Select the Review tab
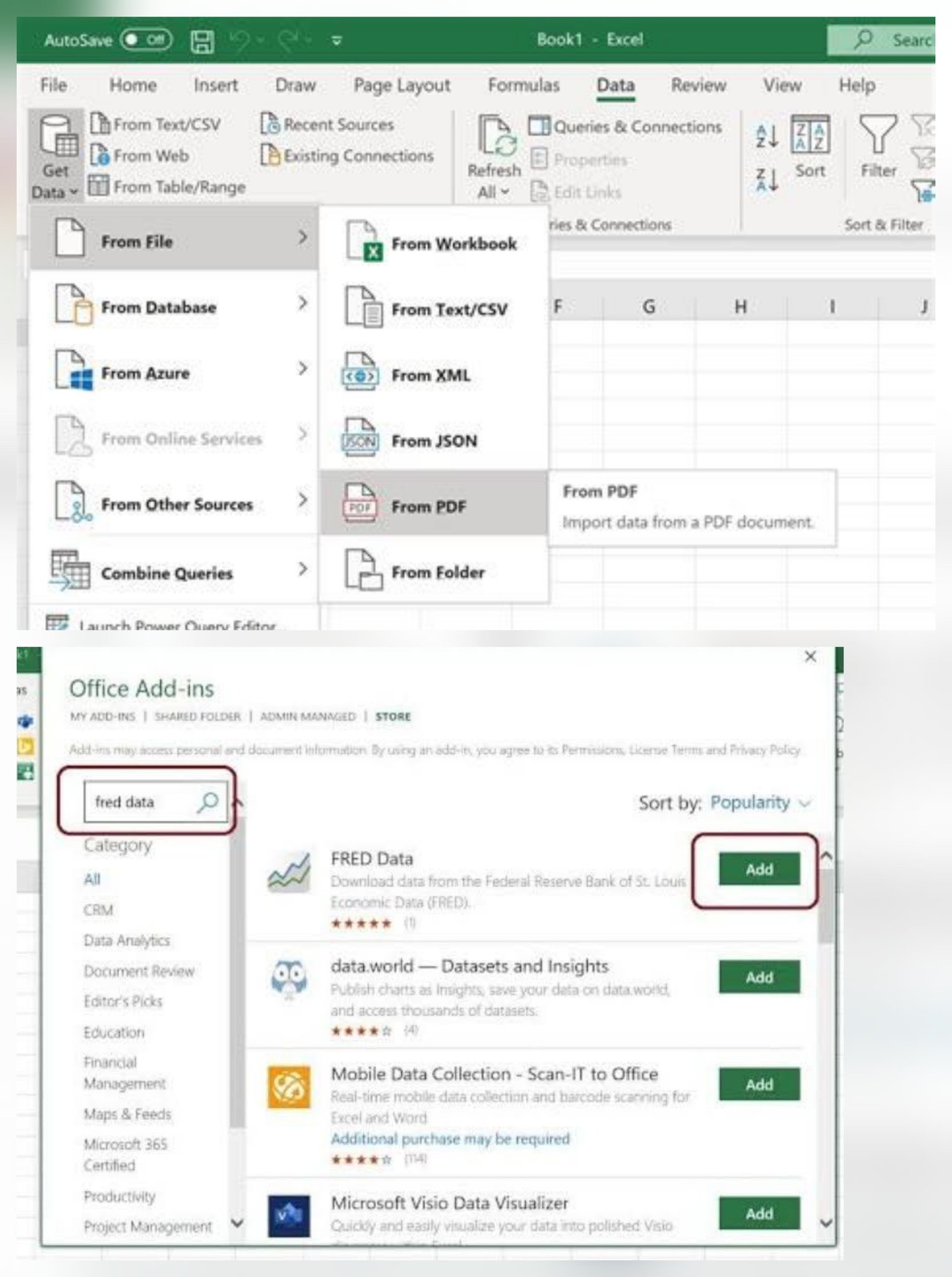952x1277 pixels. point(698,85)
